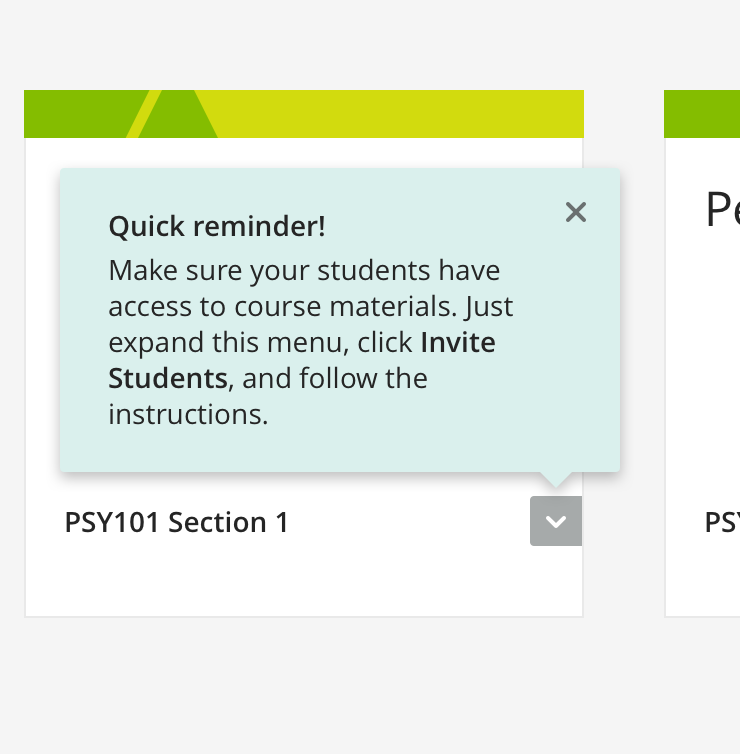Click the white space below the PSY101 Section 1 title

pyautogui.click(x=300, y=580)
